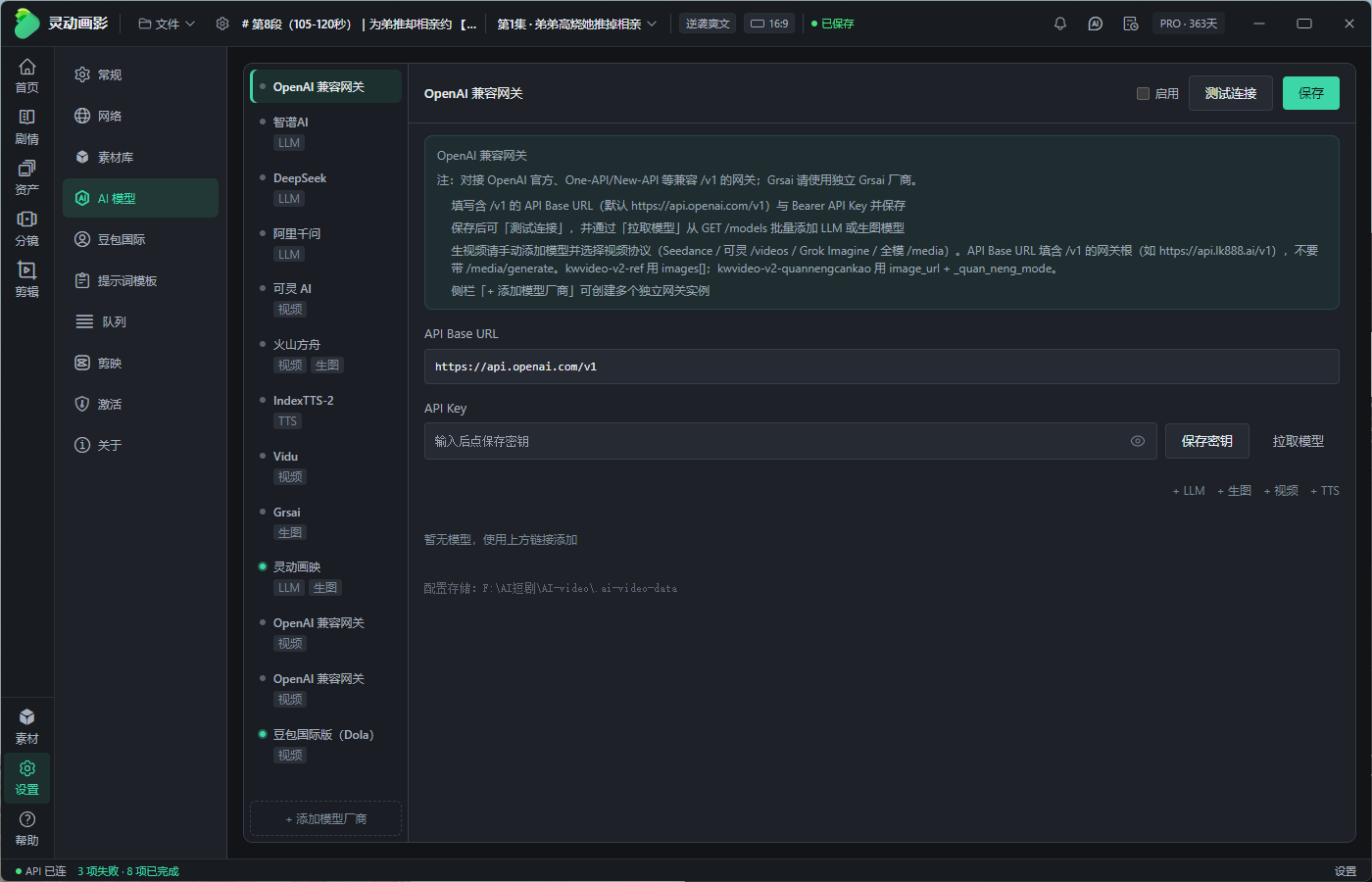This screenshot has width=1372, height=882.
Task: Click the 帮助 help icon
Action: tap(26, 828)
